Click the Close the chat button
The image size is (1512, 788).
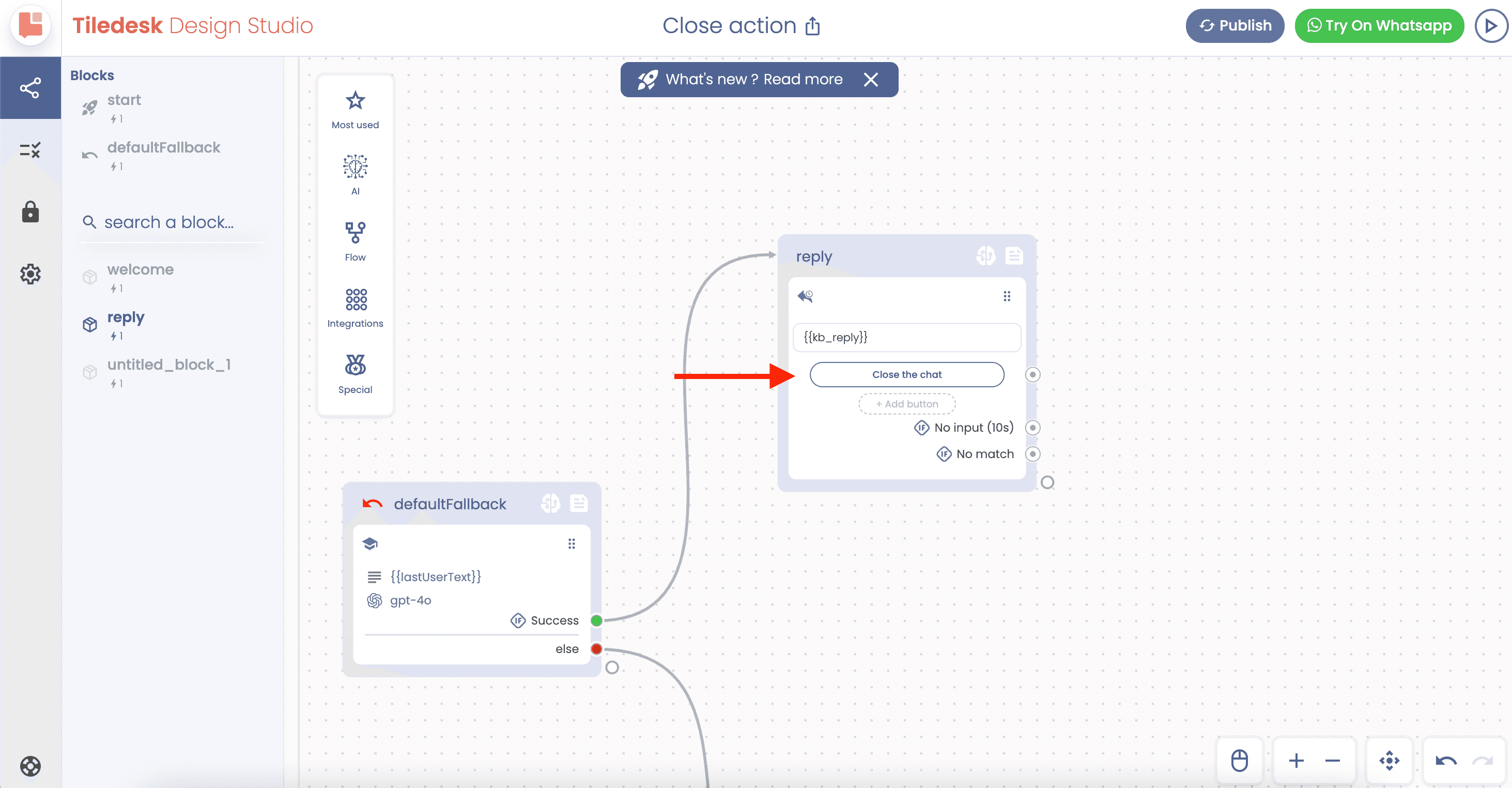point(906,374)
